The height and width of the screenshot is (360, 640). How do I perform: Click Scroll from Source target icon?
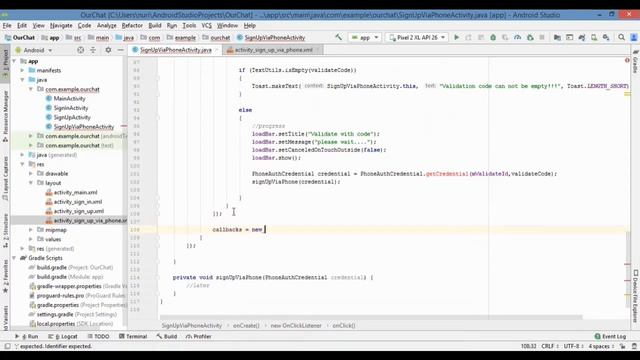[x=80, y=50]
